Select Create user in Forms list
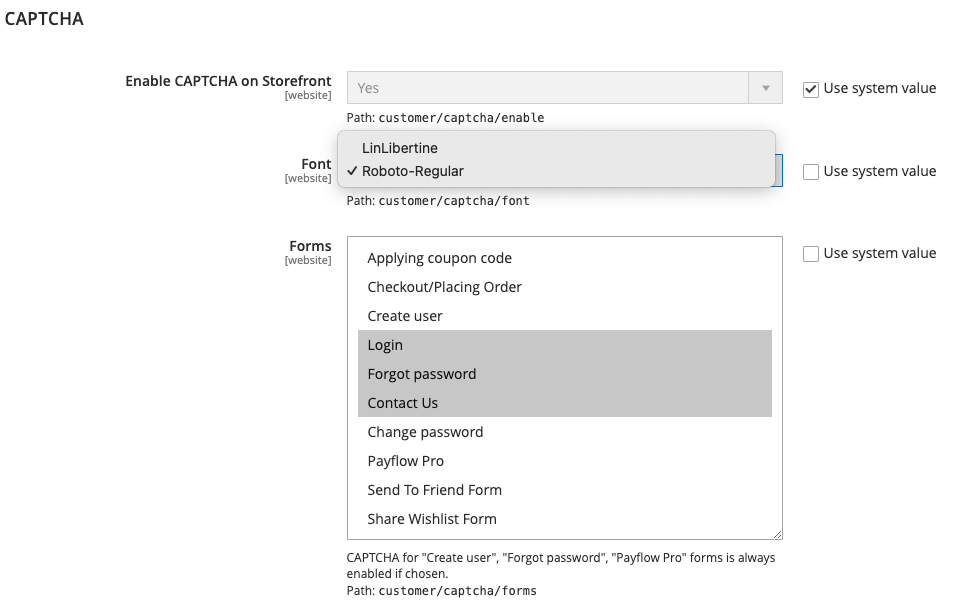 click(x=565, y=316)
